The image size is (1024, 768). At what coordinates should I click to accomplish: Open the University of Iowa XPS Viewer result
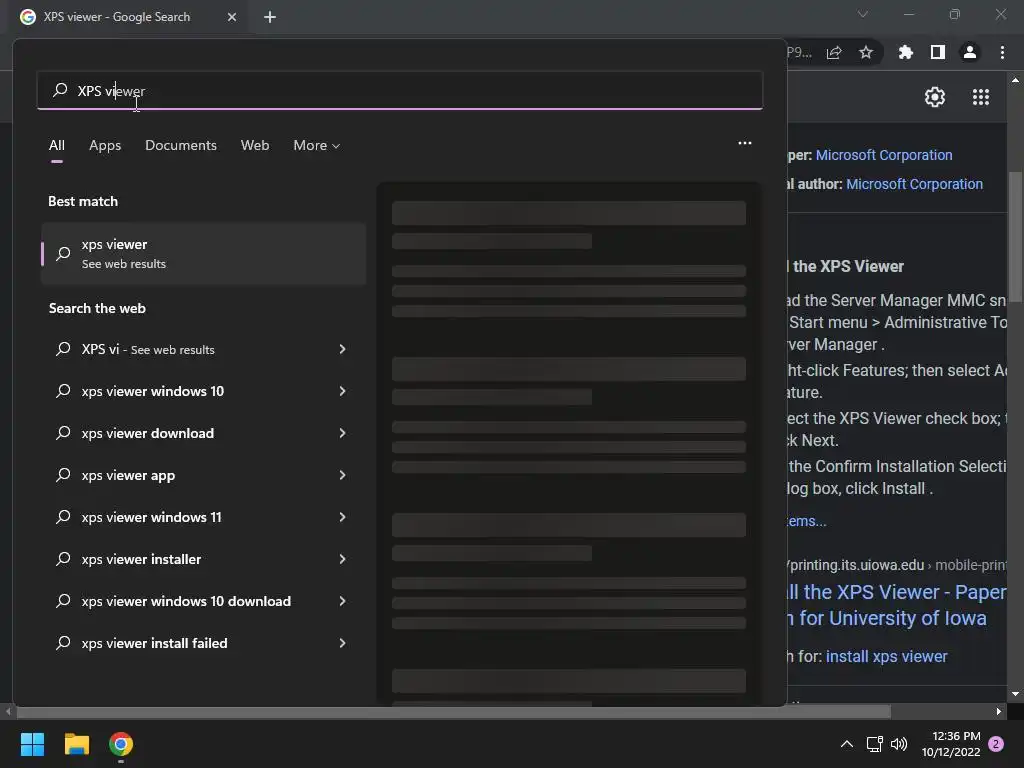coord(896,605)
